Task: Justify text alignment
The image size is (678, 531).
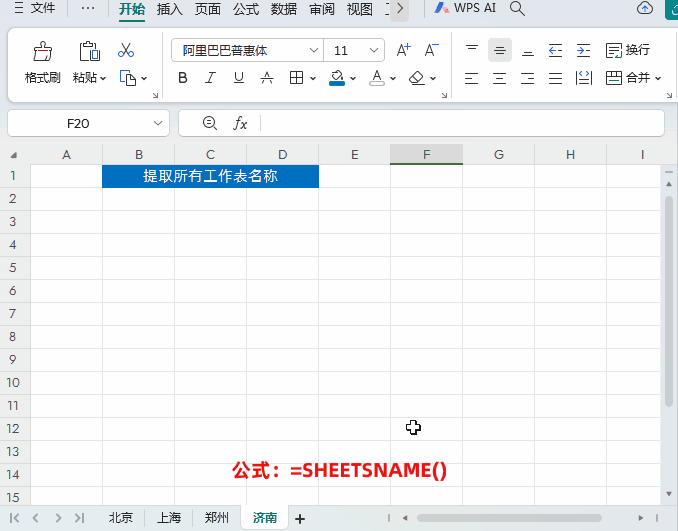Action: (555, 78)
